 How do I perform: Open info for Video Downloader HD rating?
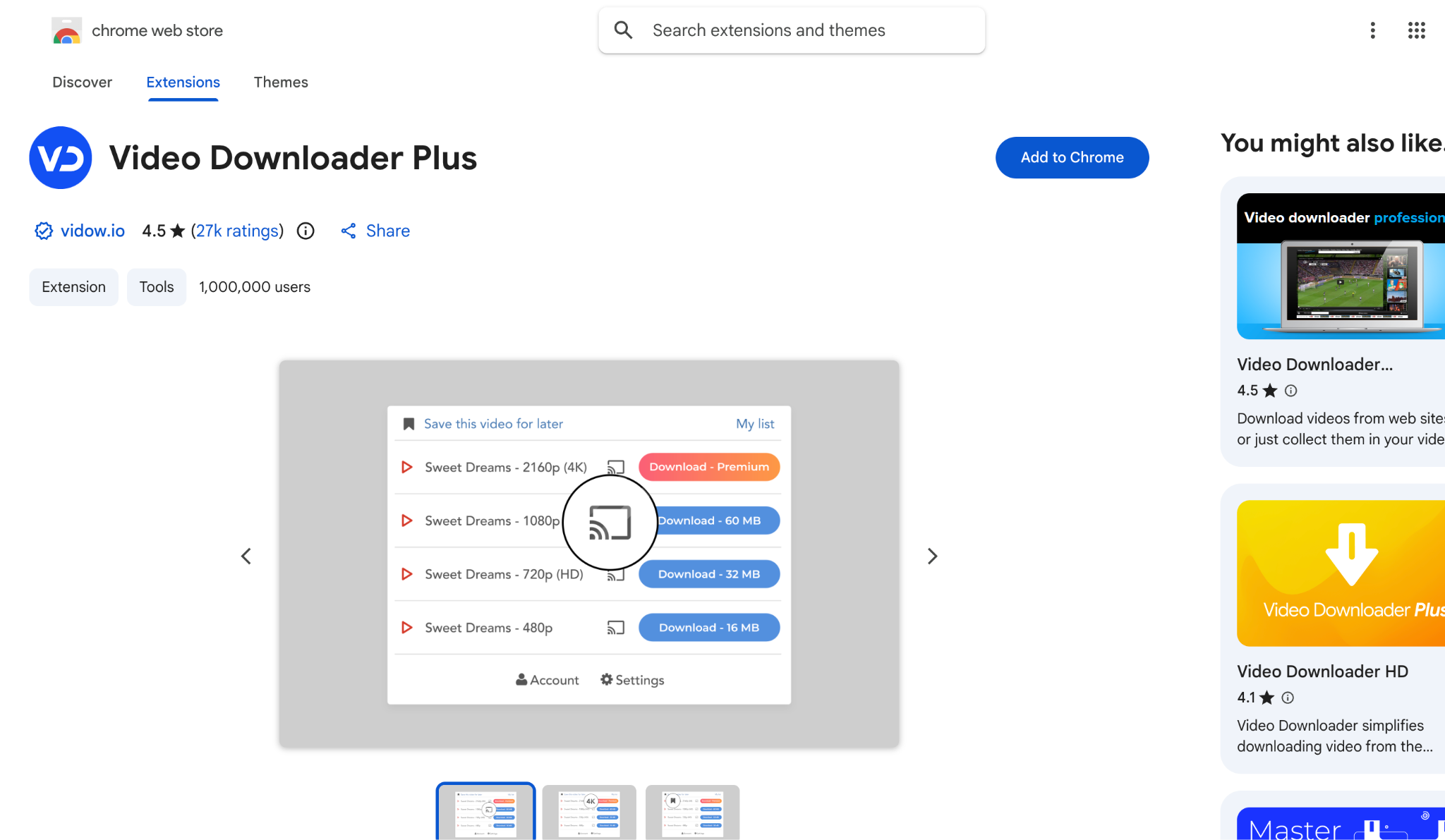pyautogui.click(x=1287, y=698)
